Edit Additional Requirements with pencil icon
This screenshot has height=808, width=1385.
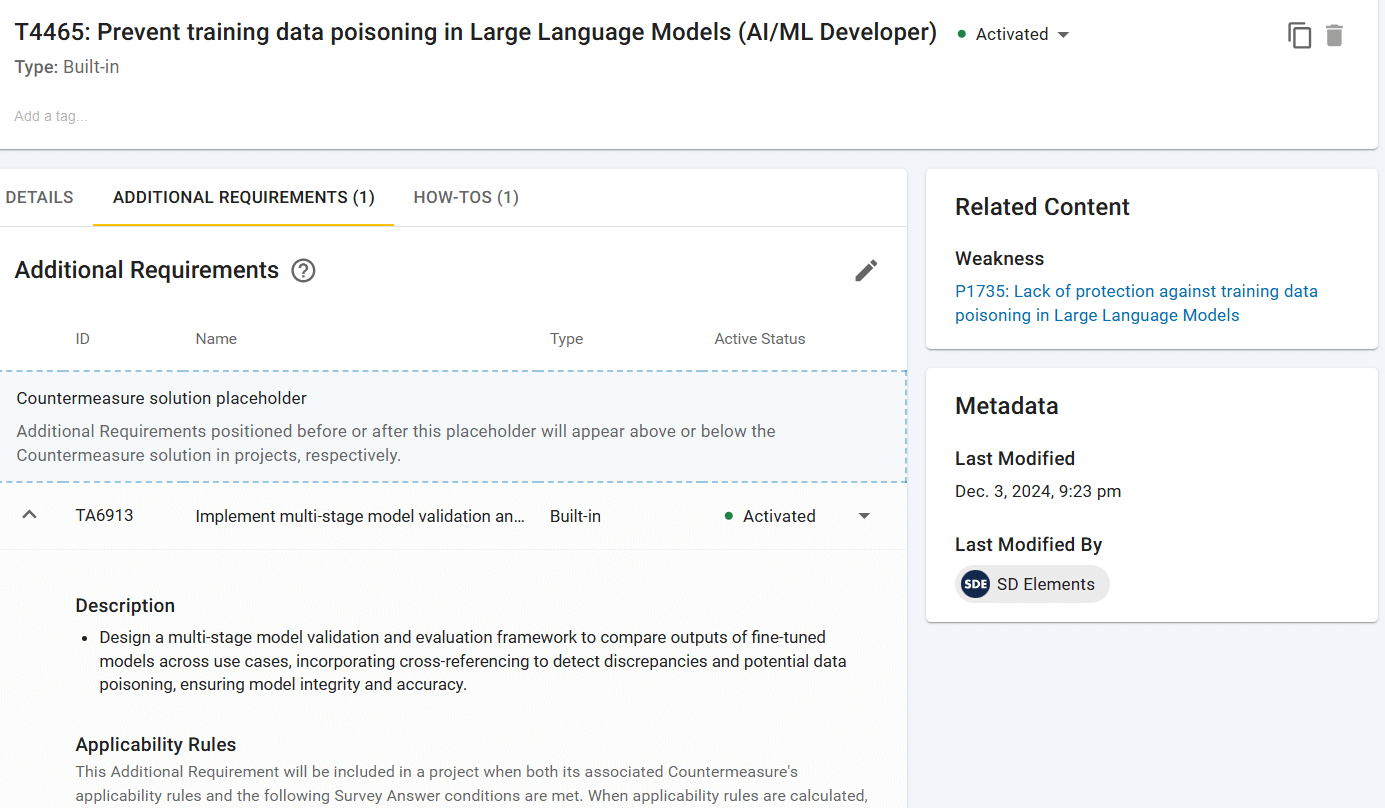tap(866, 270)
